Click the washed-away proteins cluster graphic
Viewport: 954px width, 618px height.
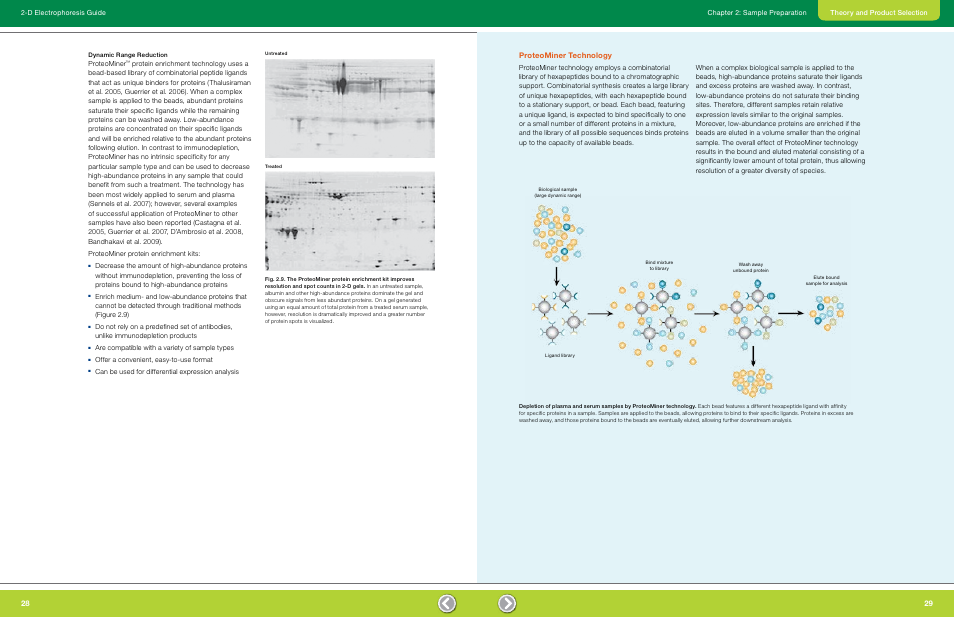753,381
